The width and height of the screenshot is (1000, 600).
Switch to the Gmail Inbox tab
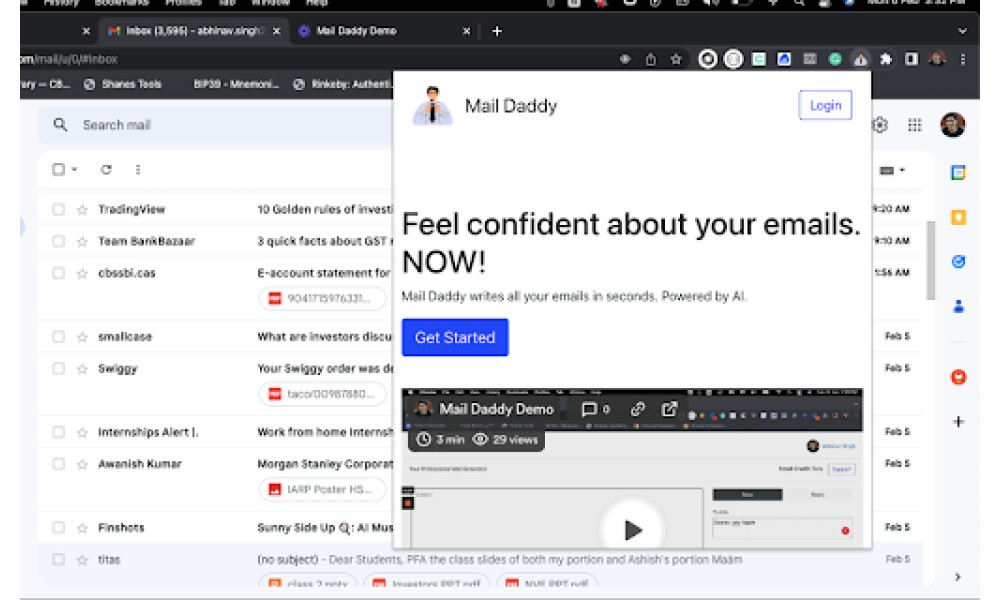(194, 31)
